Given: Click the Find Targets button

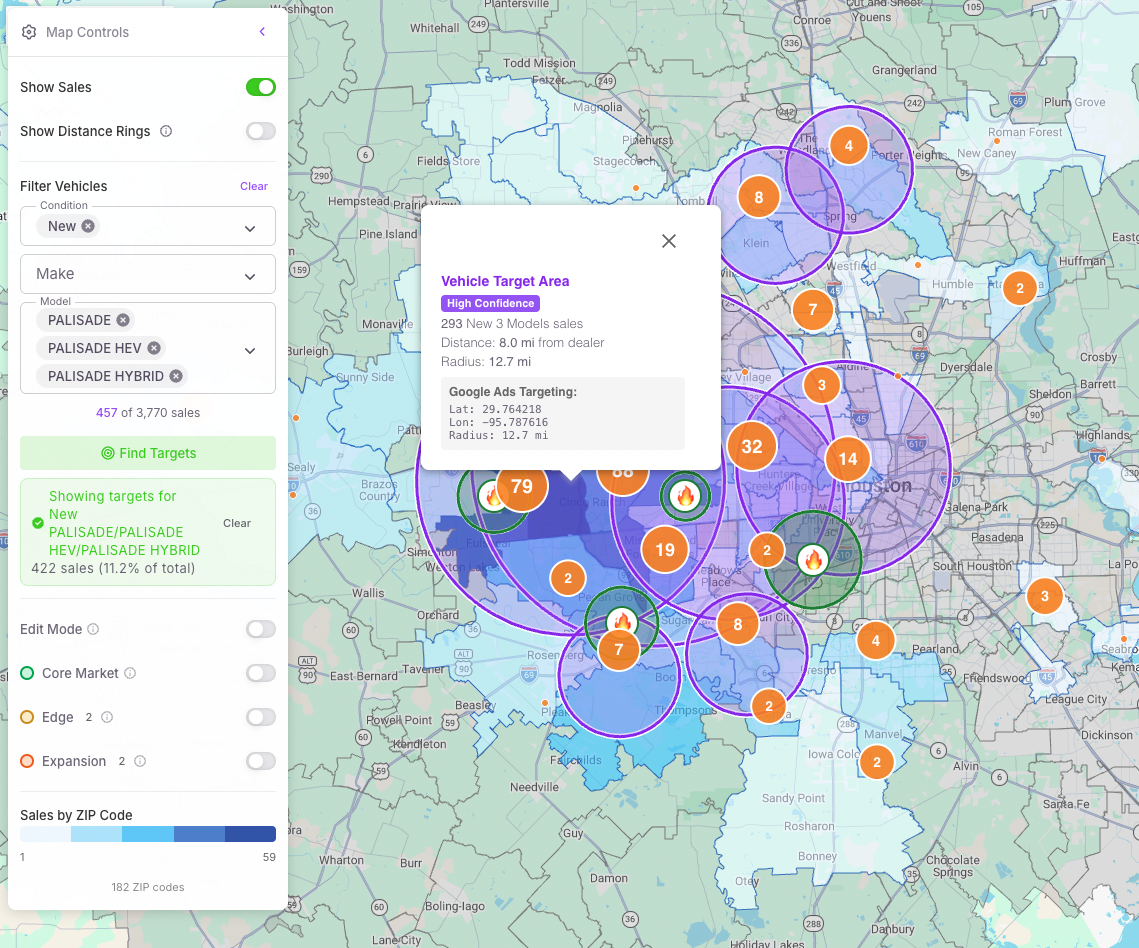Looking at the screenshot, I should click(x=147, y=453).
